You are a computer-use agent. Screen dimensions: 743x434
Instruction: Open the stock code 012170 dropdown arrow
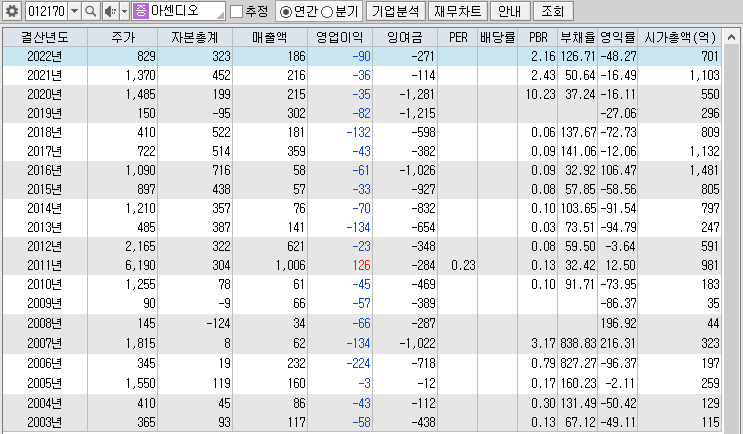pos(74,11)
